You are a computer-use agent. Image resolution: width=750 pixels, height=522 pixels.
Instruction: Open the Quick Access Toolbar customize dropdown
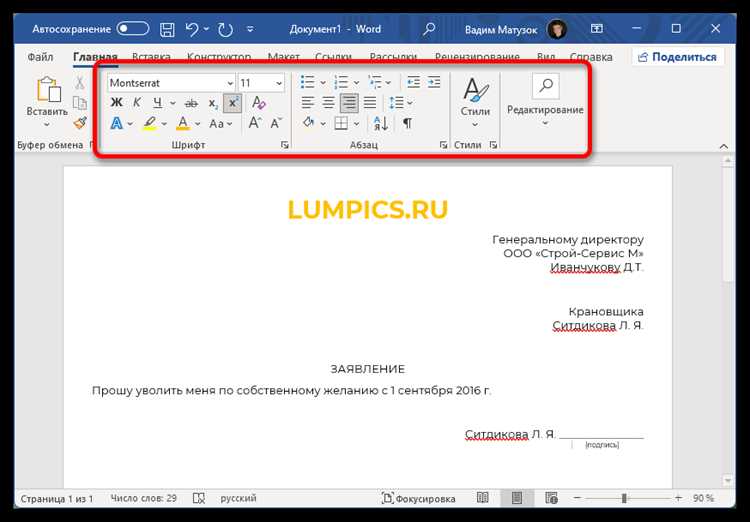coord(250,29)
